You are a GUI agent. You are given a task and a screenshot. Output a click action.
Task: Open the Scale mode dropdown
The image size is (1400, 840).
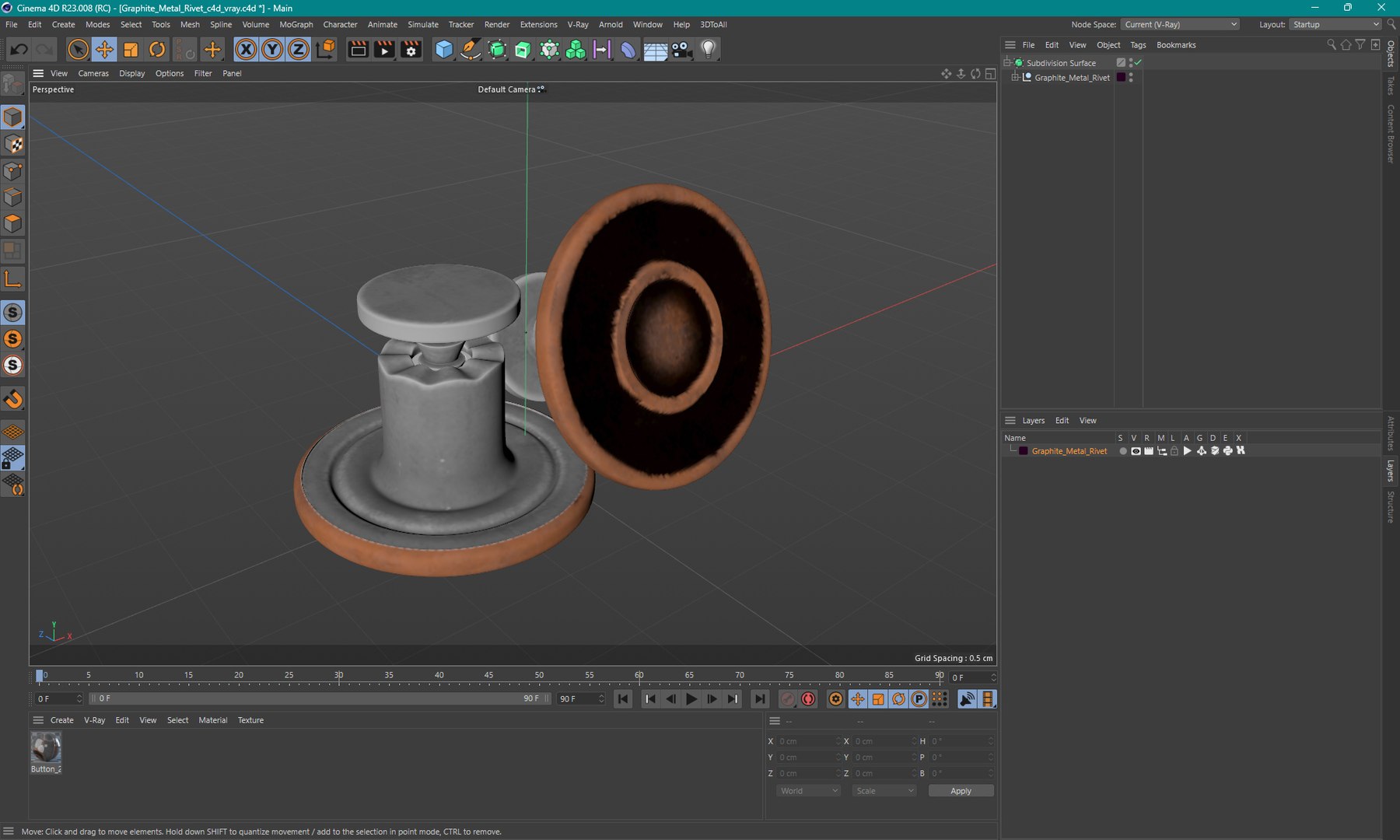pyautogui.click(x=884, y=791)
